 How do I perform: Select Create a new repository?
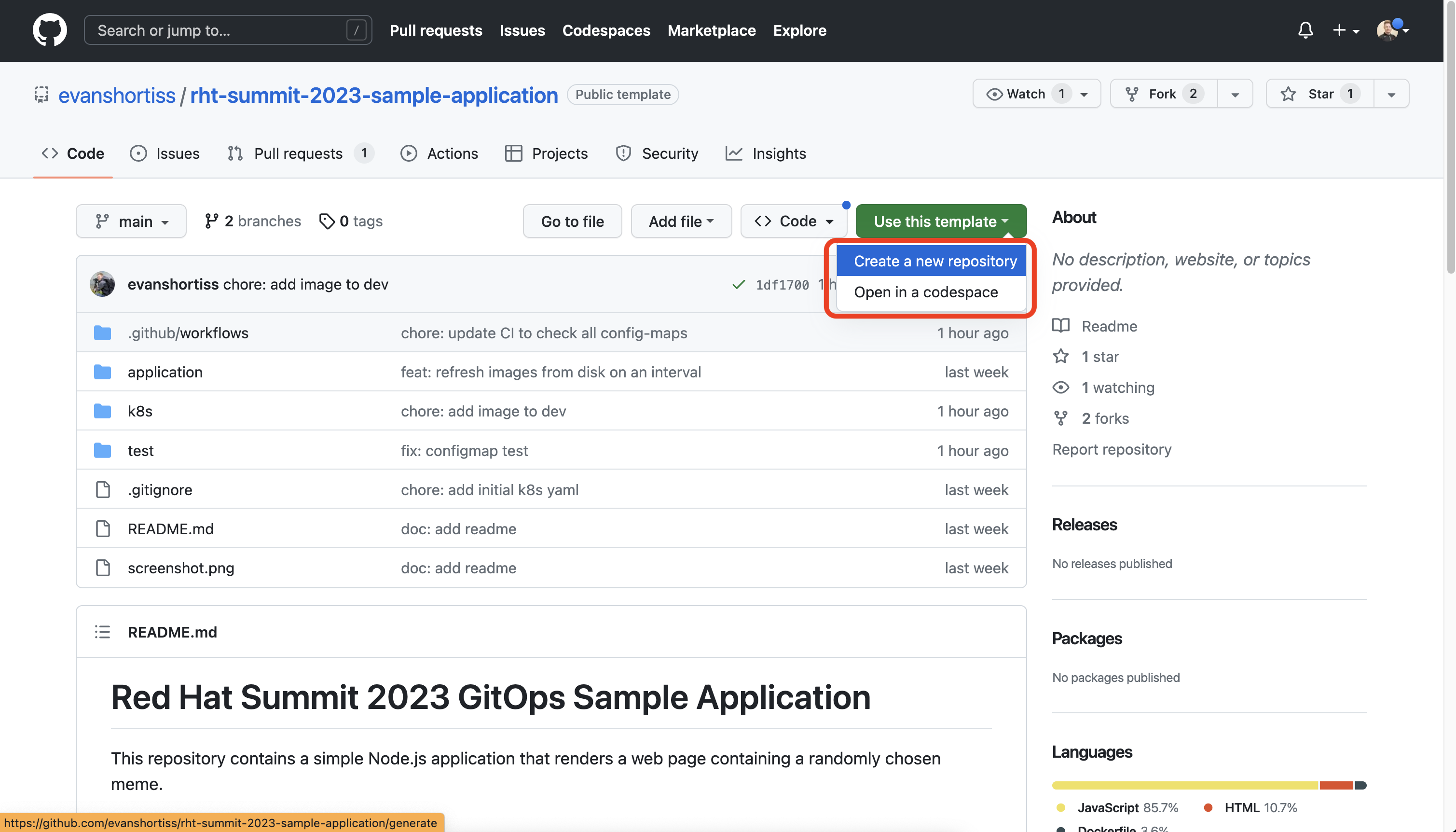931,261
